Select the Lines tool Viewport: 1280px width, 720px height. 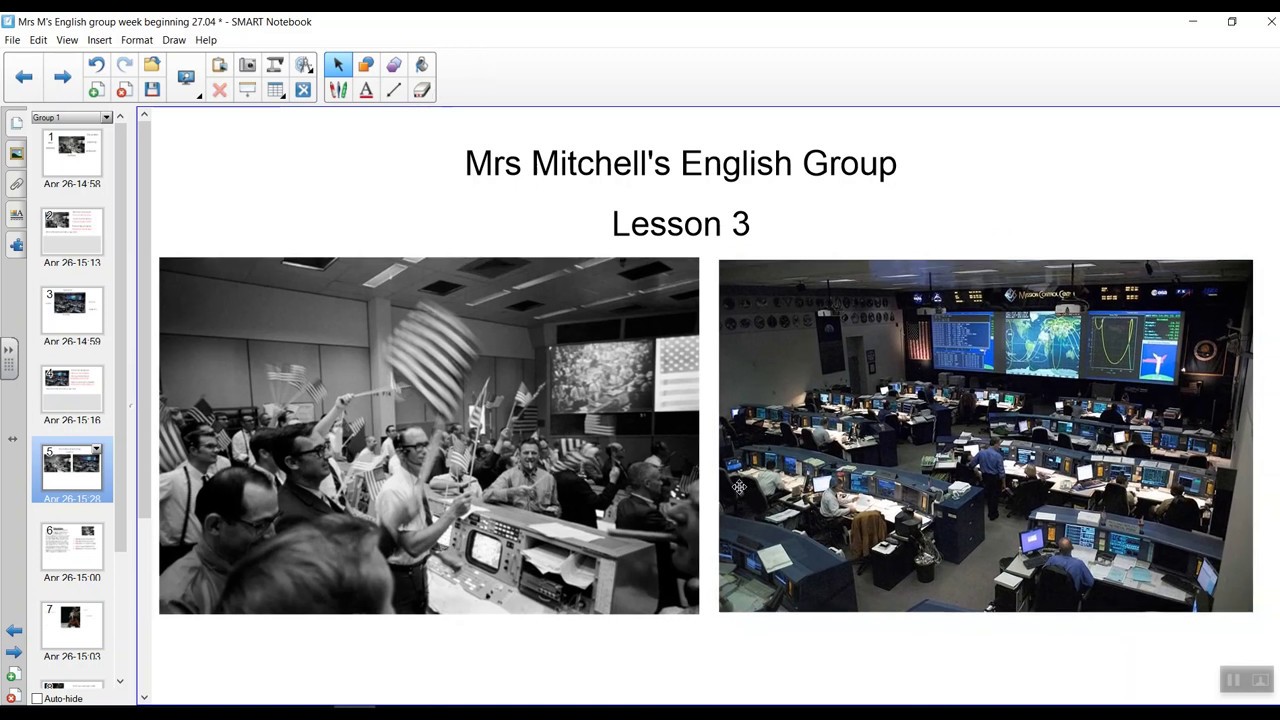point(394,90)
